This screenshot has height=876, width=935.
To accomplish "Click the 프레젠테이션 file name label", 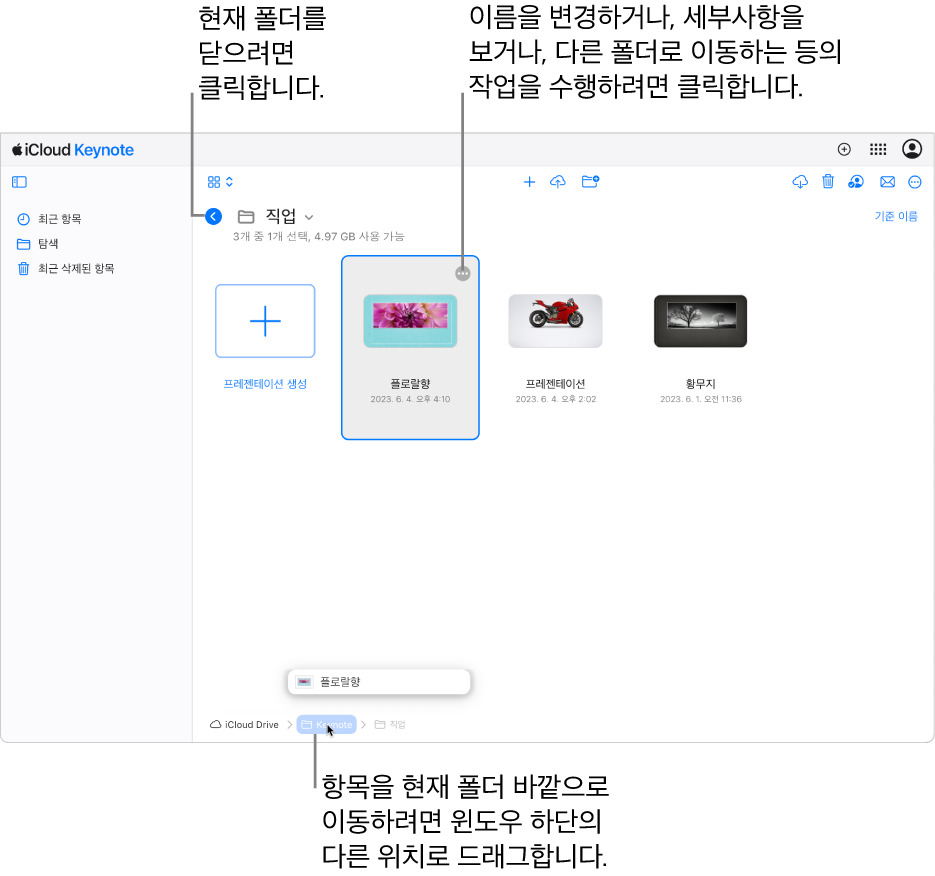I will [x=555, y=383].
